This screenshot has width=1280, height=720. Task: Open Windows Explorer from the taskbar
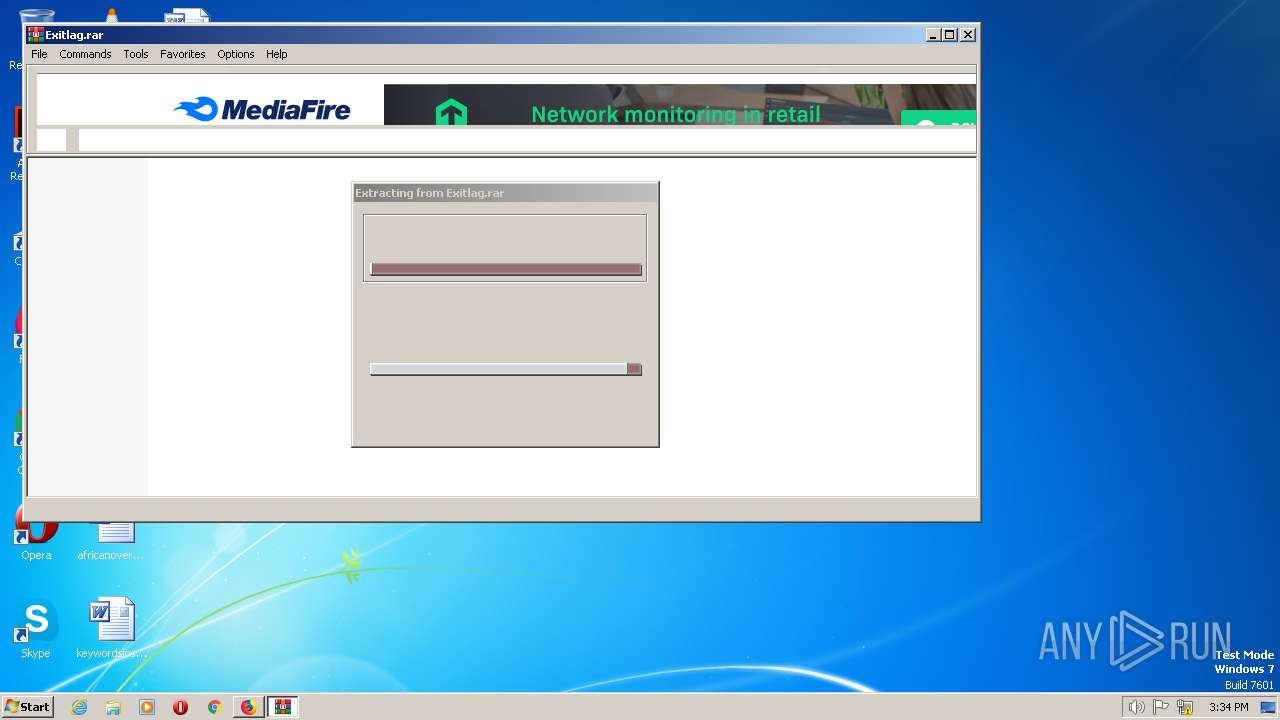point(113,707)
